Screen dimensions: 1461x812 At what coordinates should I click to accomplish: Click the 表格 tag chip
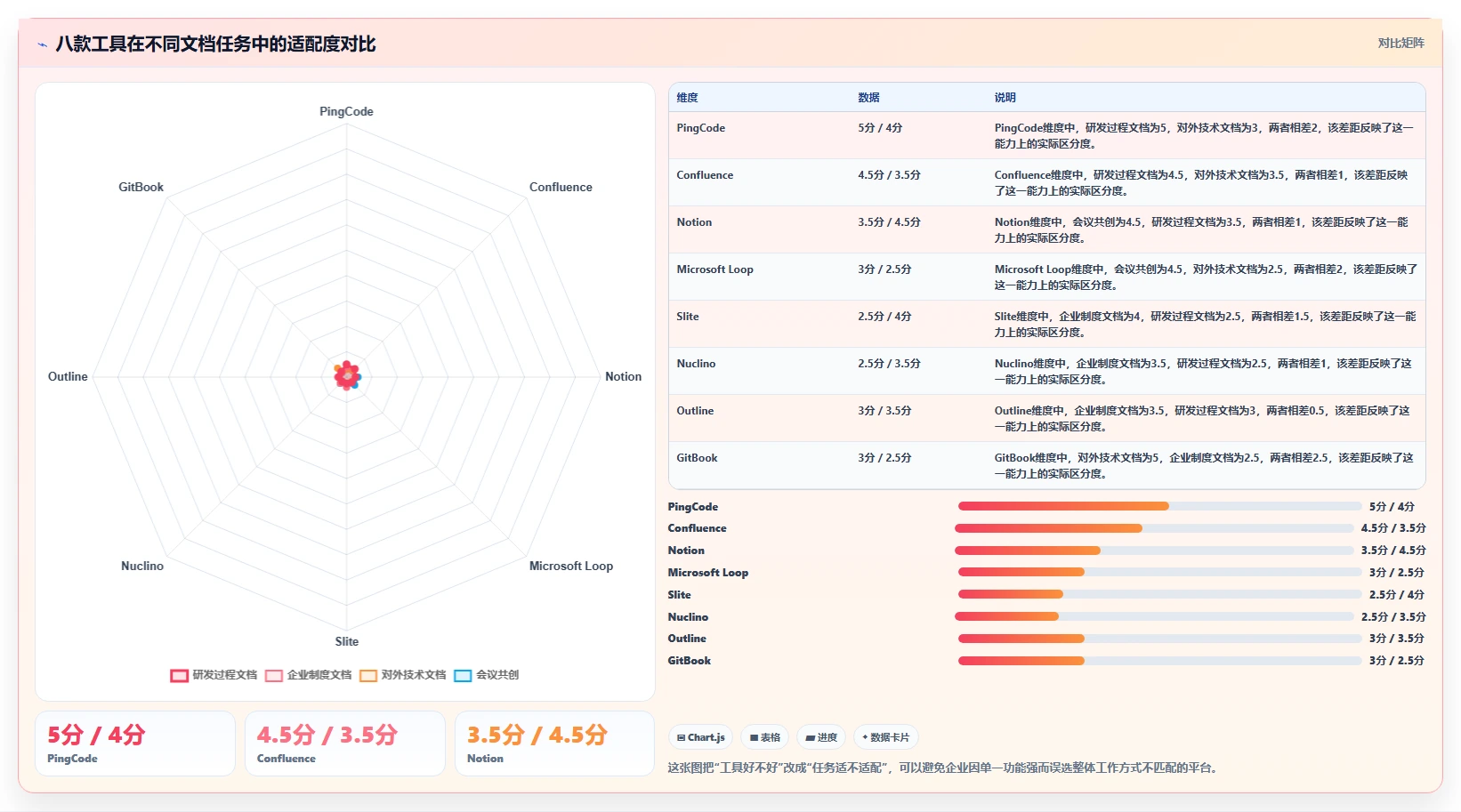[765, 737]
